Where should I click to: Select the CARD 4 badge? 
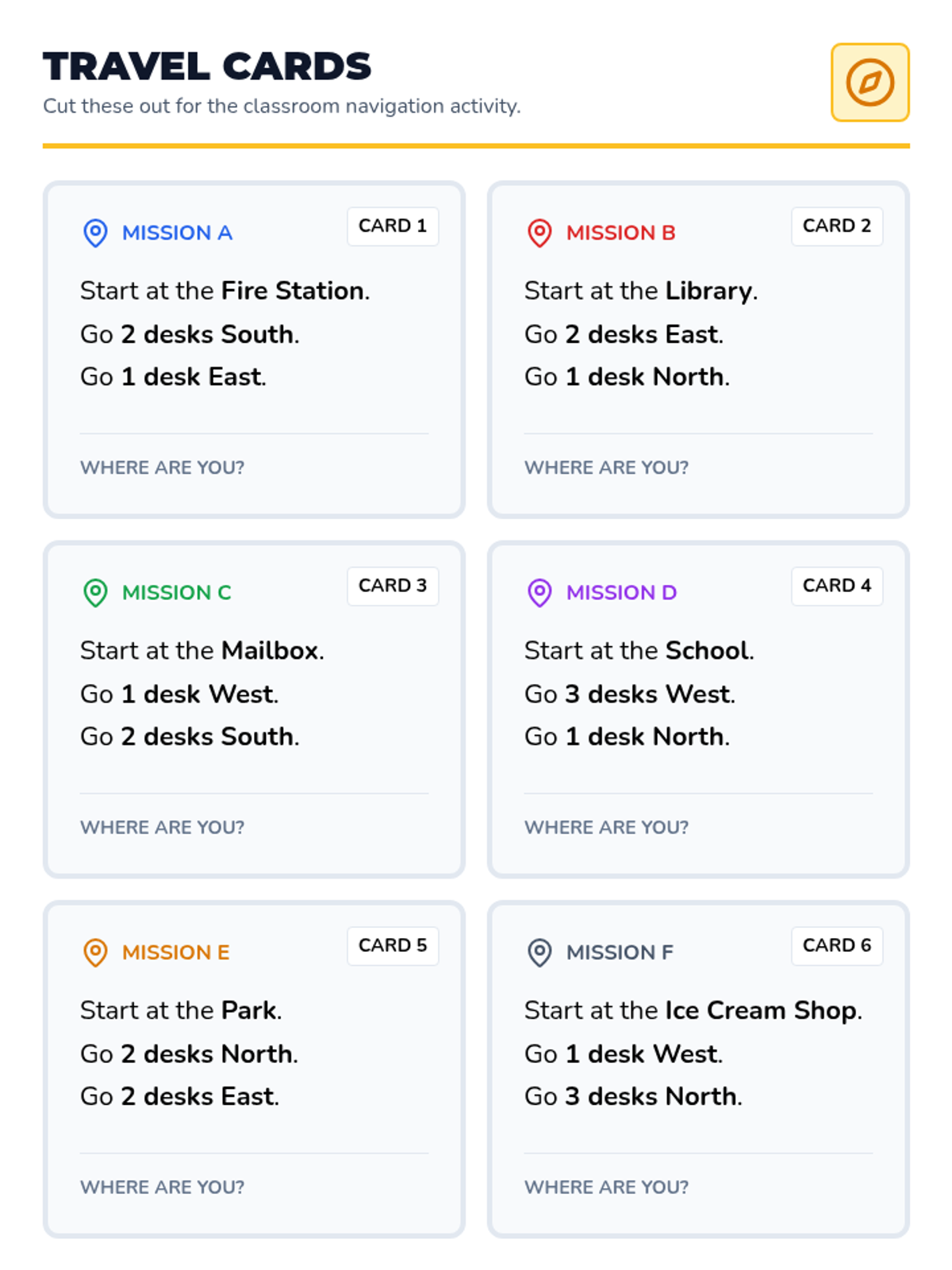point(837,586)
